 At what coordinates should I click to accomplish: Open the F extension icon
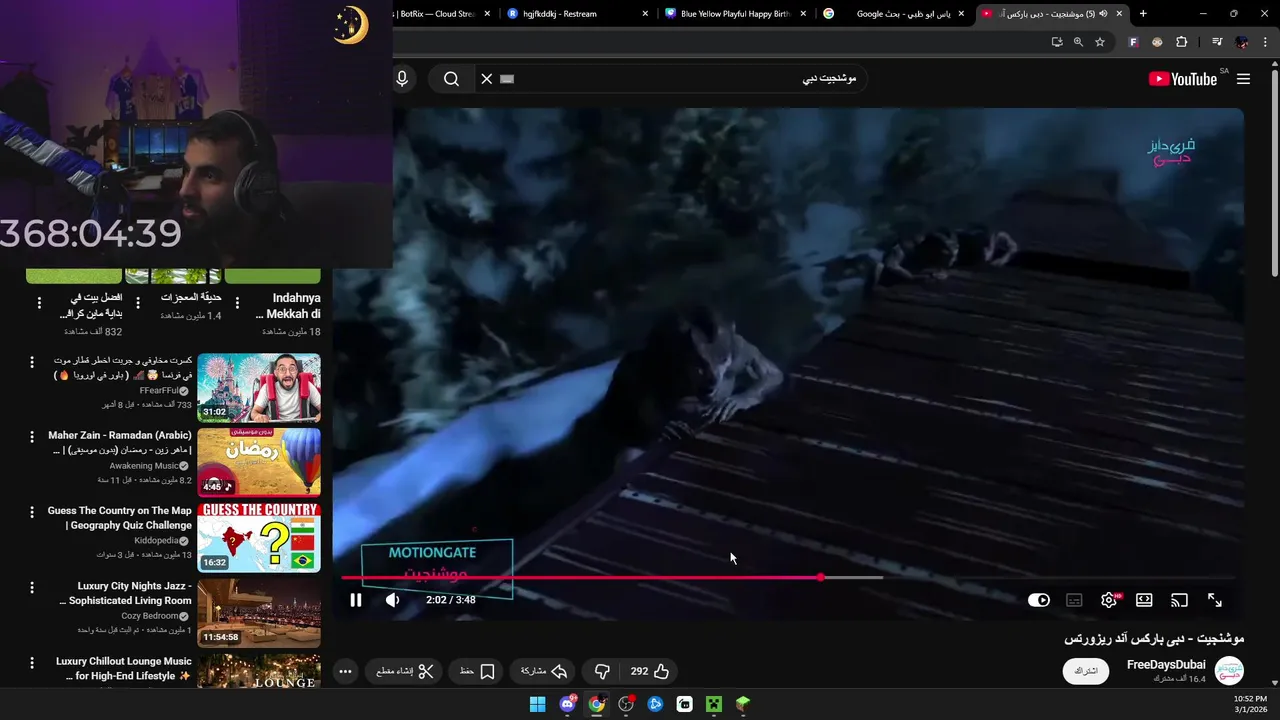1133,42
